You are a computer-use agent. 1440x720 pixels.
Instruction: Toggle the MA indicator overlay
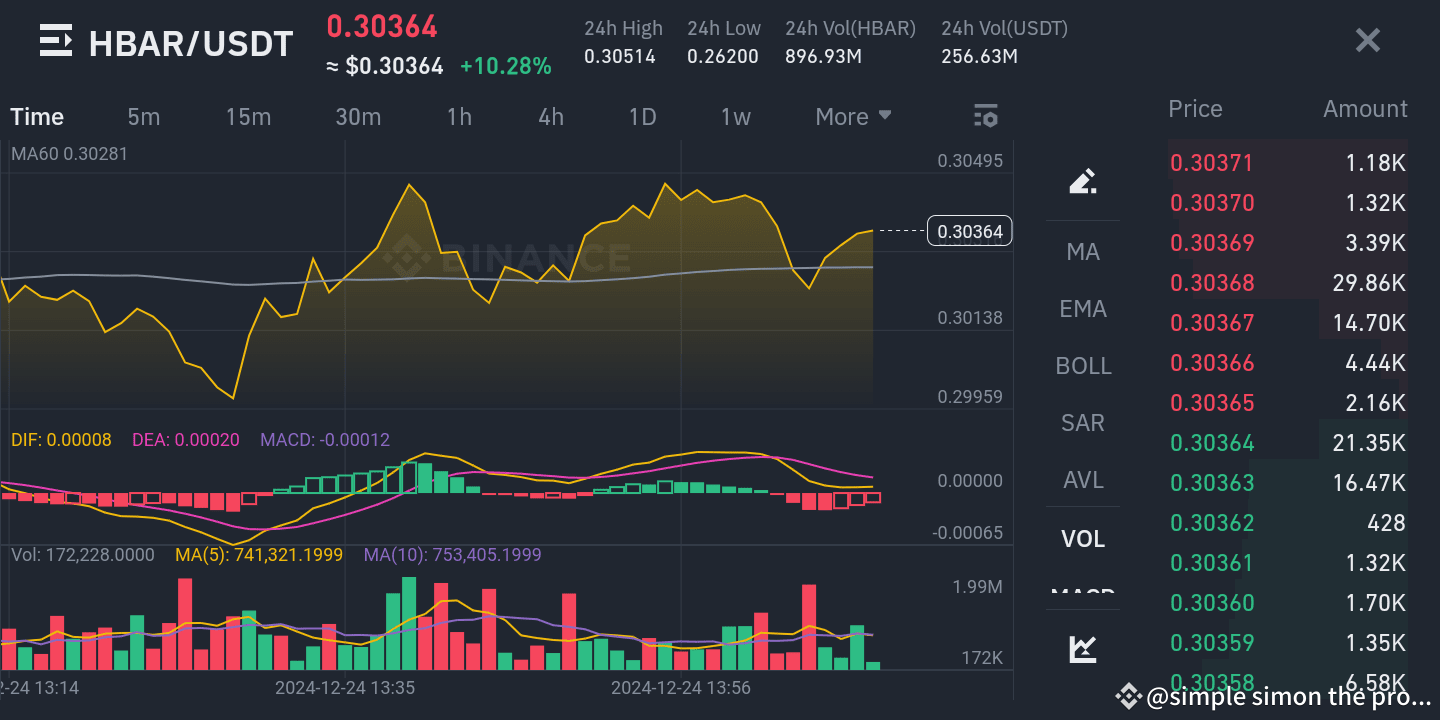[x=1083, y=252]
